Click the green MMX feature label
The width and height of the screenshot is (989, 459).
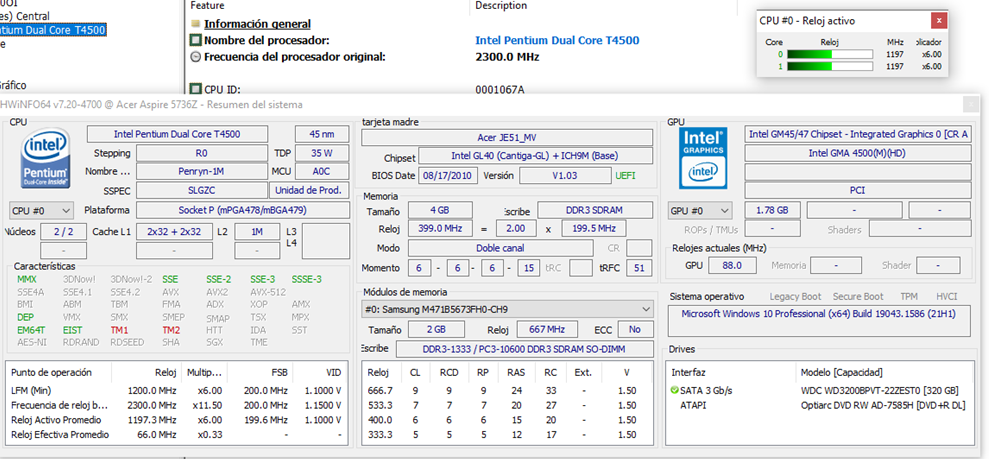(27, 280)
